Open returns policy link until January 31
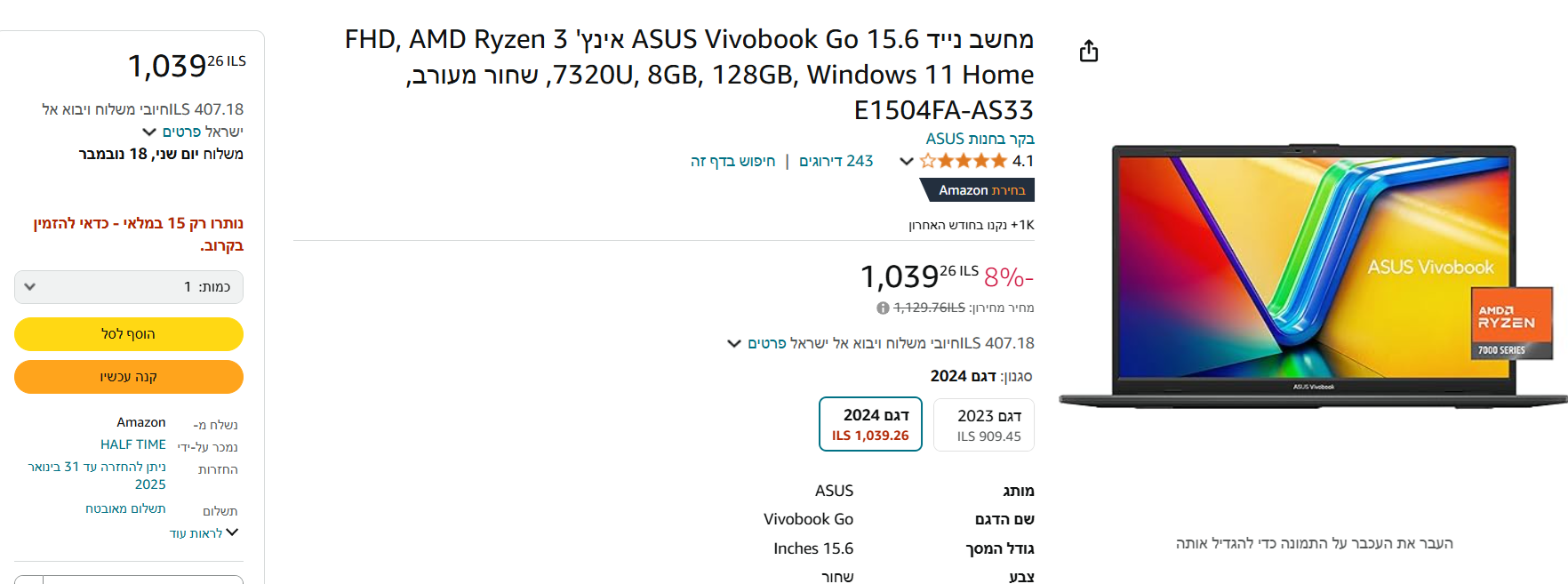Screen dimensions: 1568x584 (98, 475)
